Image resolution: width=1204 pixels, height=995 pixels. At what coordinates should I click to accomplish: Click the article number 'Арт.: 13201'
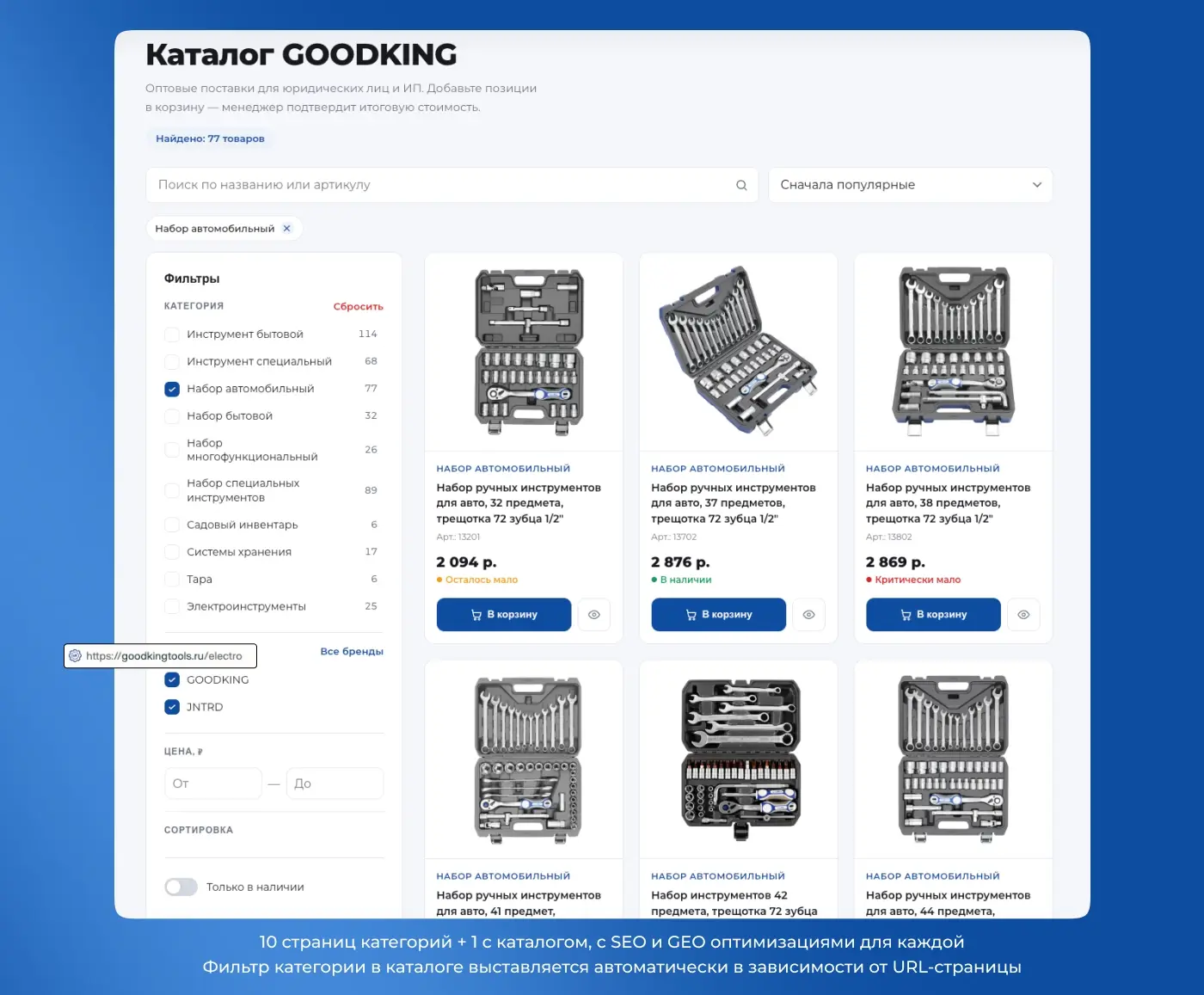(458, 537)
